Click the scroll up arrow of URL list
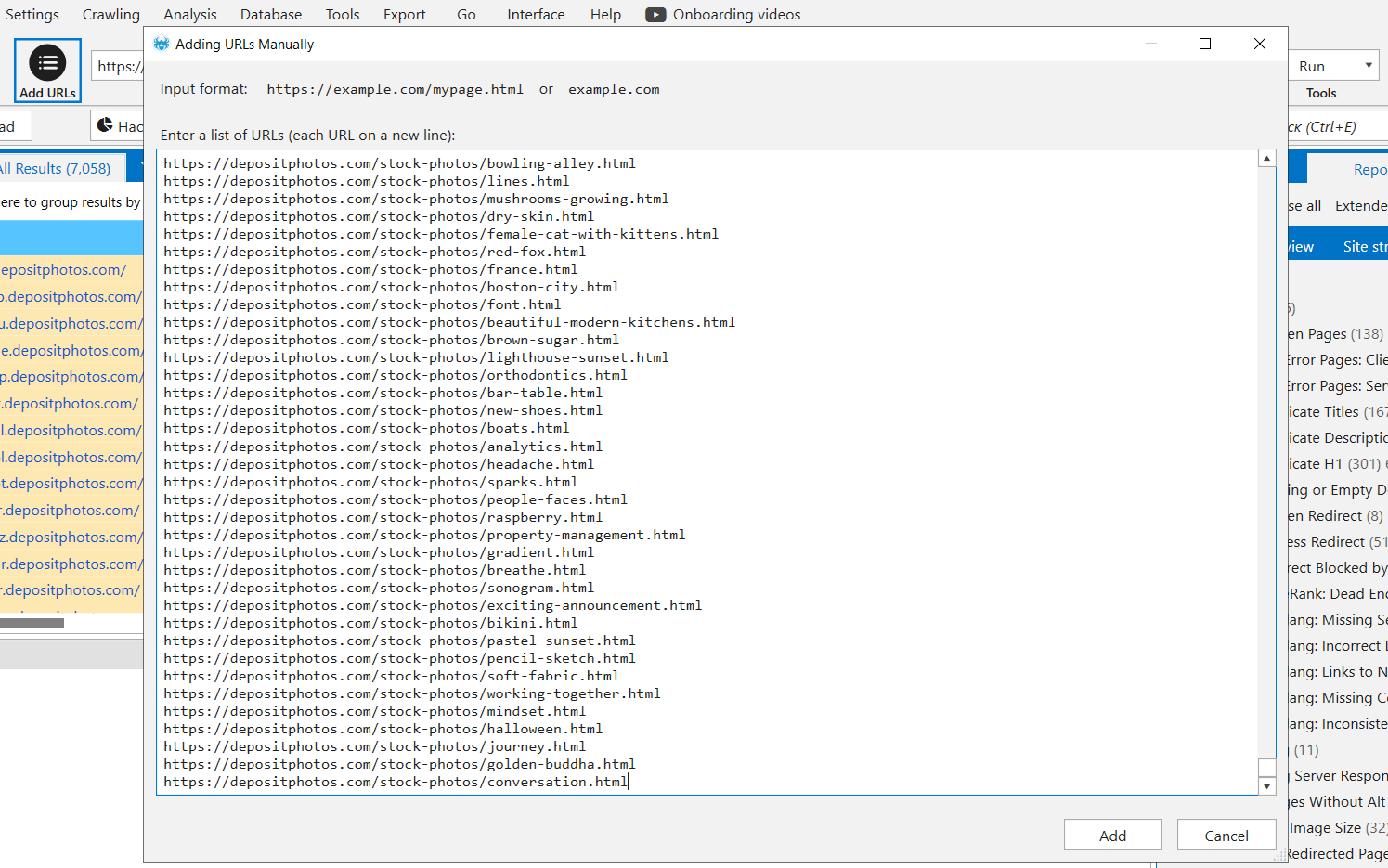The image size is (1388, 868). (1266, 159)
